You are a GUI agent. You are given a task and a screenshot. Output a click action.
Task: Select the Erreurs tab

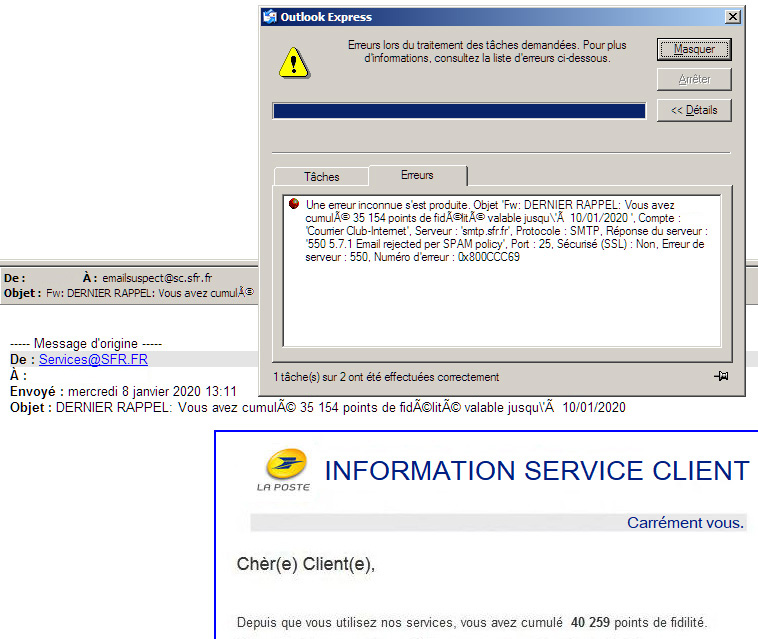417,175
